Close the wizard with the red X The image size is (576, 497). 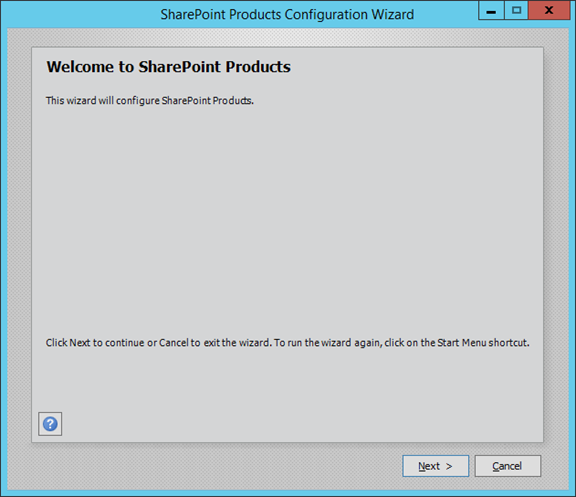pos(549,10)
